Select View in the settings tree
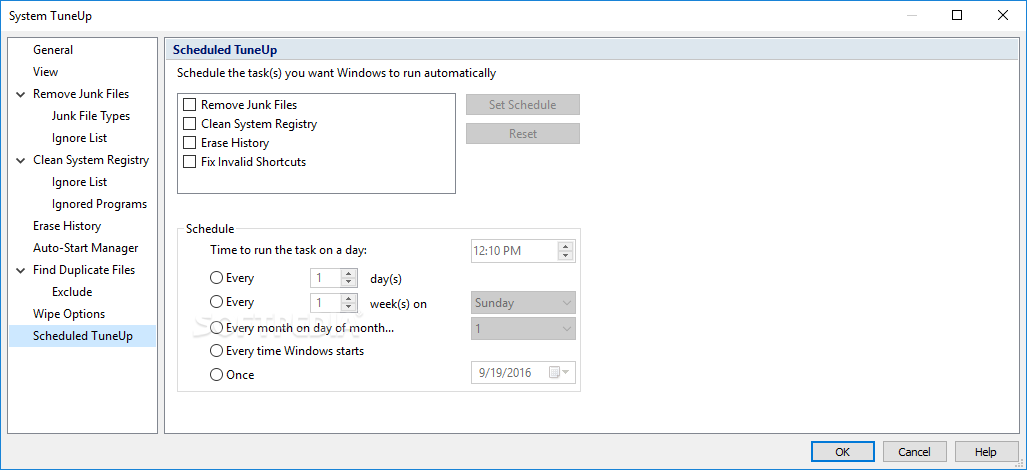The width and height of the screenshot is (1027, 470). pyautogui.click(x=46, y=72)
